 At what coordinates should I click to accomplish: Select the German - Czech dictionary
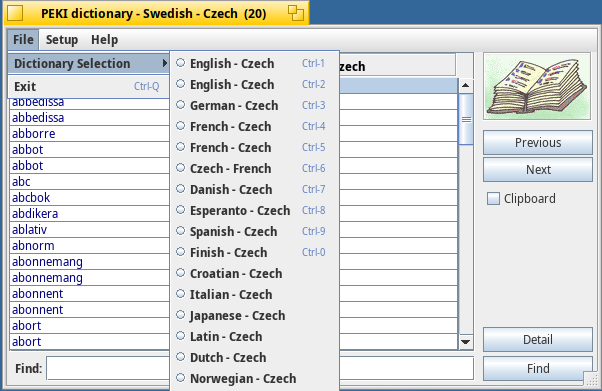point(255,105)
